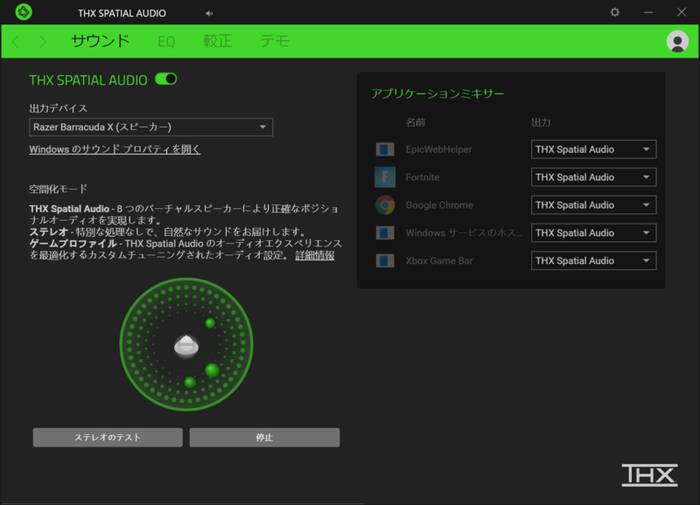Viewport: 700px width, 505px height.
Task: Change Xbox Game Bar output dropdown
Action: coord(594,261)
